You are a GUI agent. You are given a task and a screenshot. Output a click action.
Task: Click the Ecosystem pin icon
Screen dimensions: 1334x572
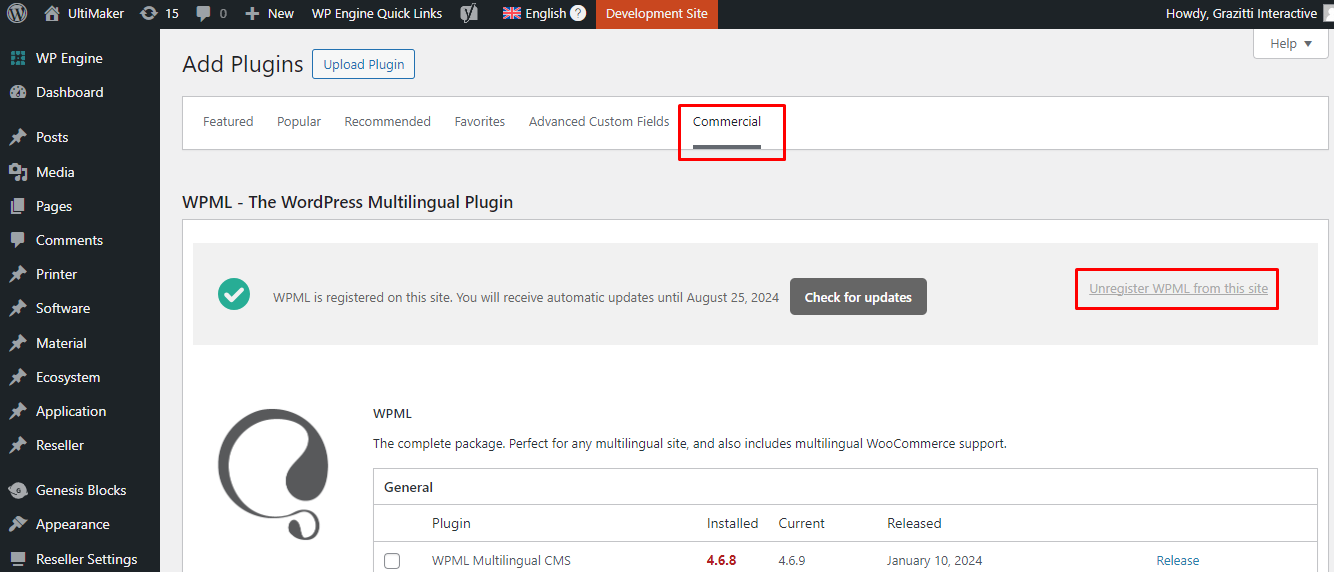18,377
